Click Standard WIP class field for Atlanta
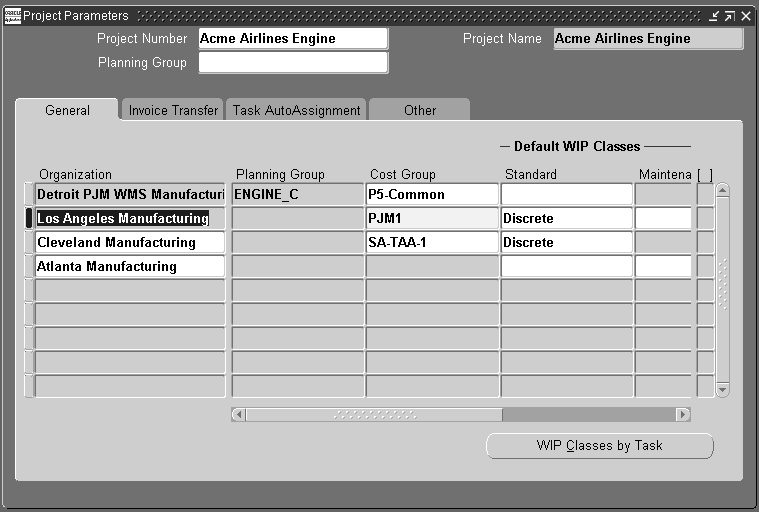This screenshot has height=512, width=759. click(567, 266)
